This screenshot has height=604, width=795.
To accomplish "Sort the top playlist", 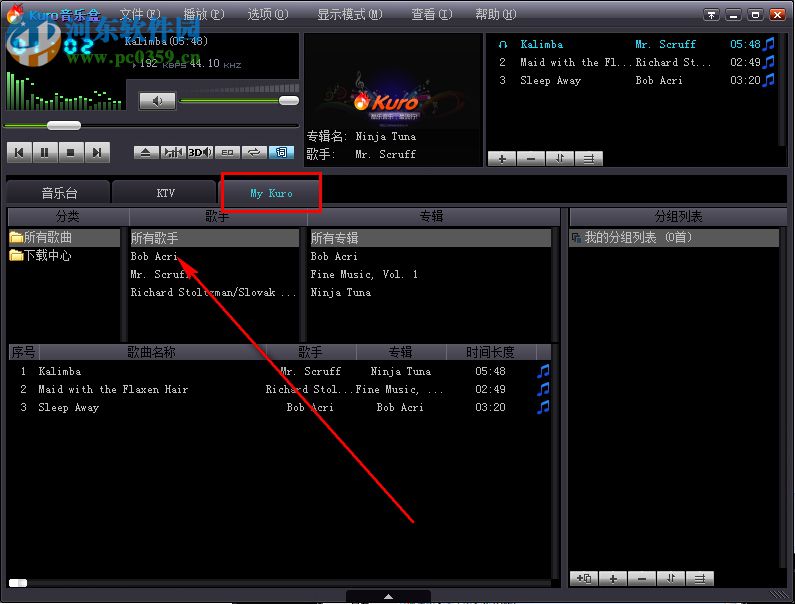I will pos(560,159).
